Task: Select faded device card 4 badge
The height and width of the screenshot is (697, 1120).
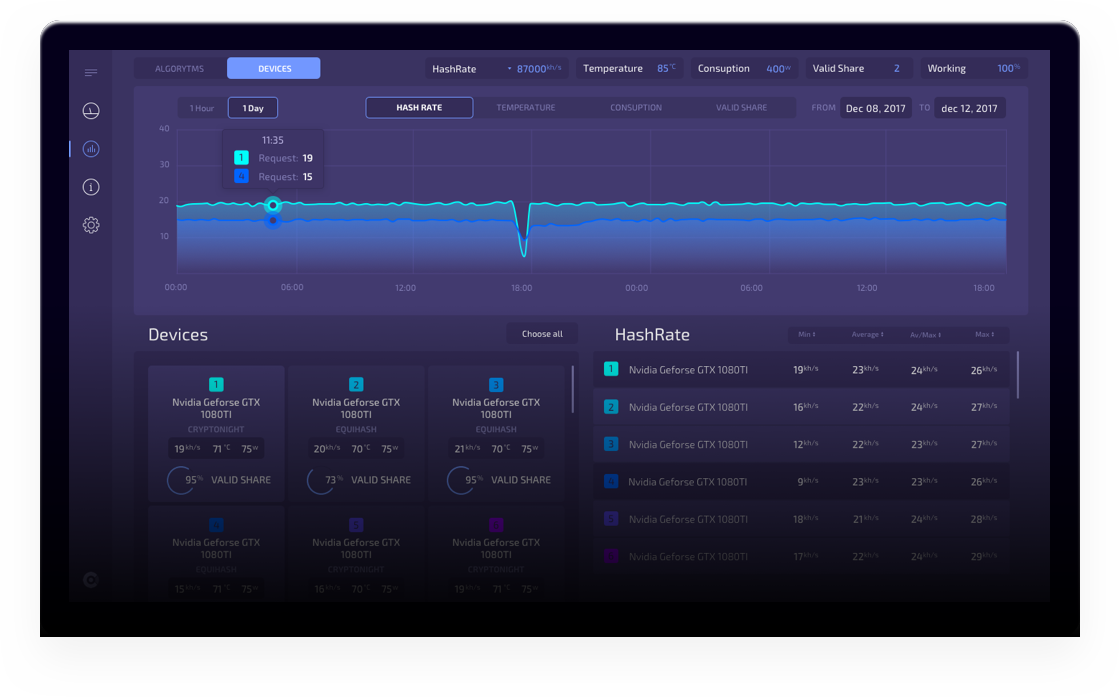Action: (216, 525)
